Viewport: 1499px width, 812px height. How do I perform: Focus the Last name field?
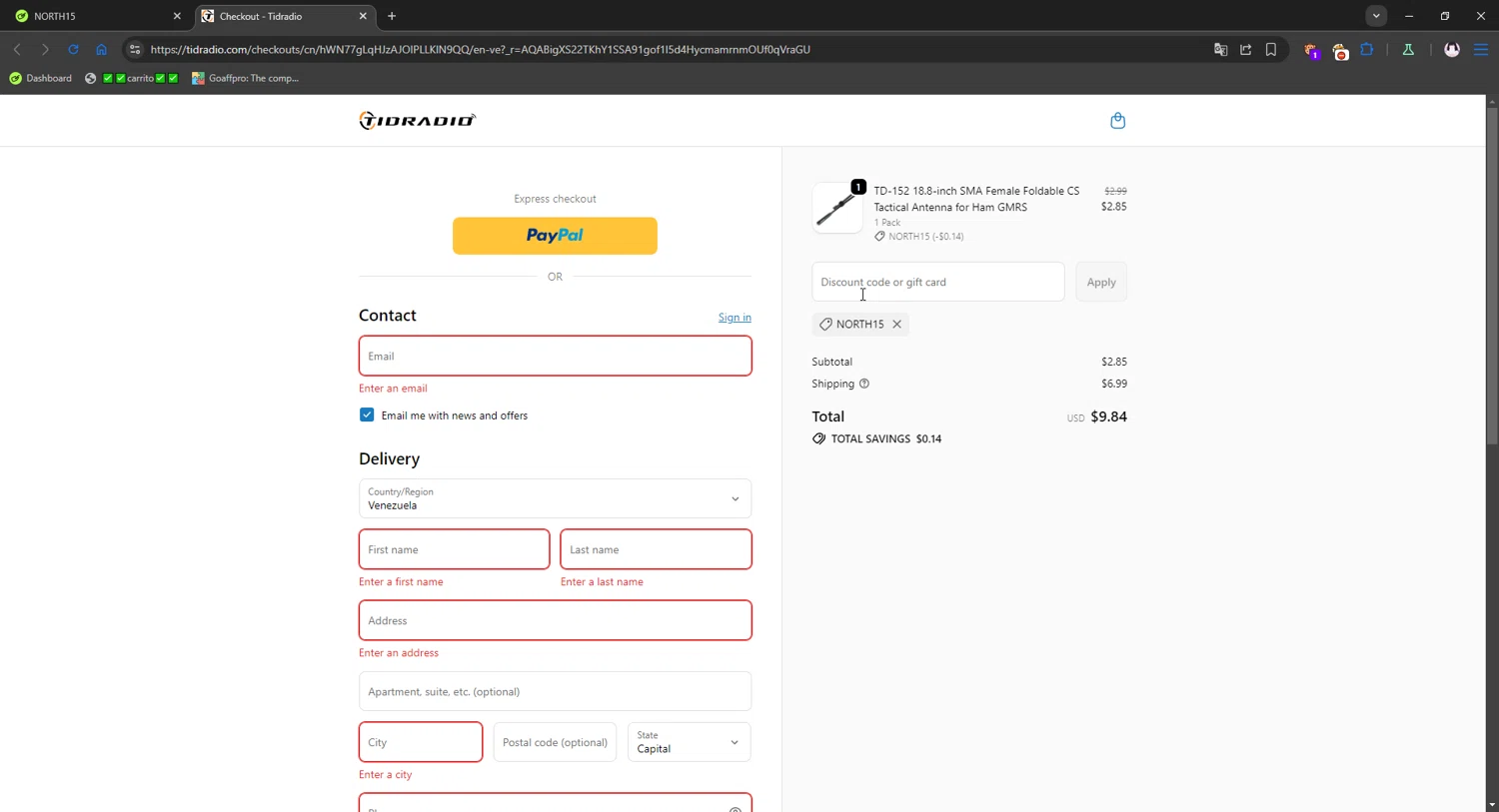click(656, 549)
